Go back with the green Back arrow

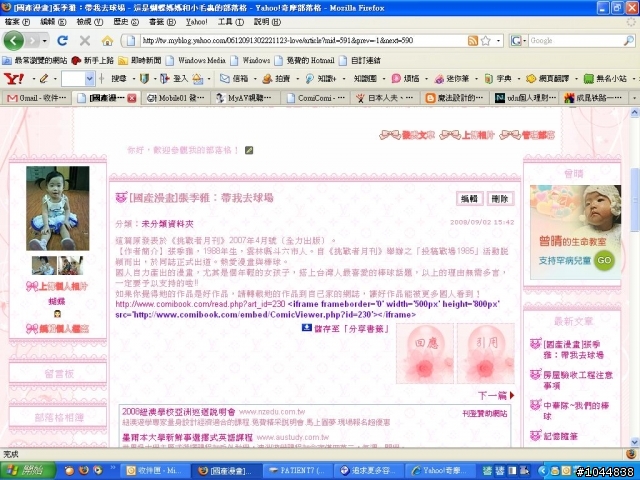[13, 40]
